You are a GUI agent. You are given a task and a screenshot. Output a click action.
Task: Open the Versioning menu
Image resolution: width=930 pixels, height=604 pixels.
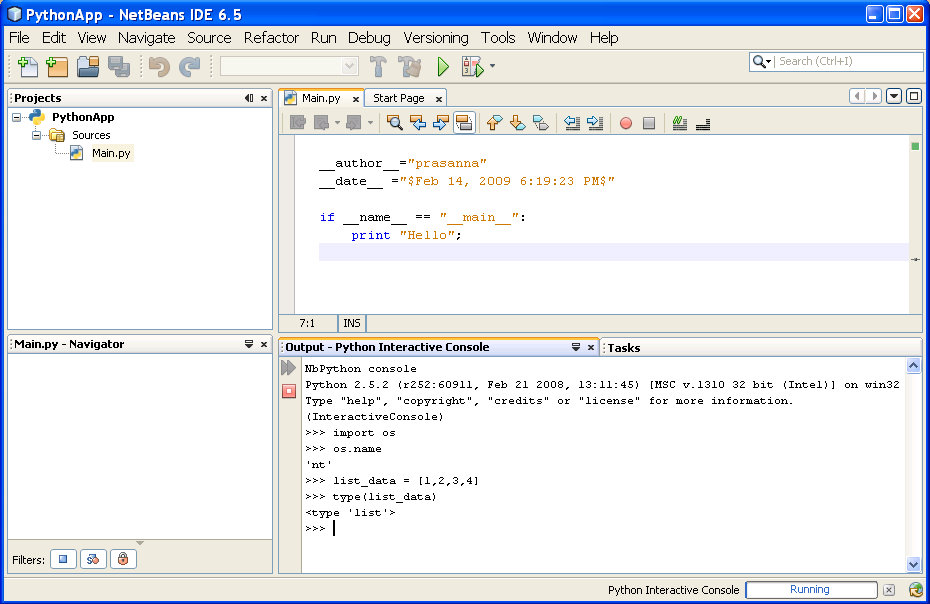point(435,37)
